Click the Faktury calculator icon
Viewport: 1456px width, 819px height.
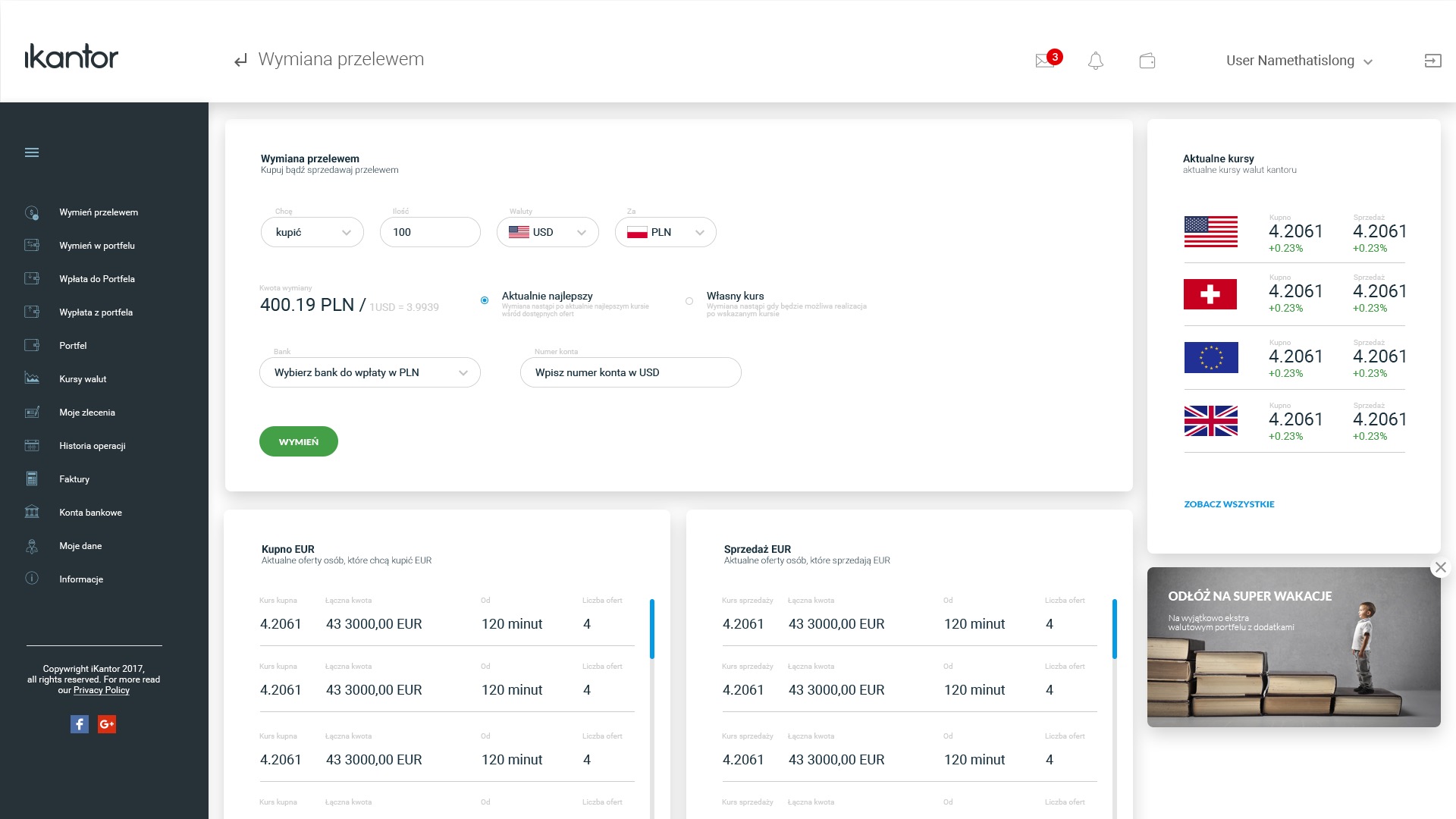coord(32,479)
